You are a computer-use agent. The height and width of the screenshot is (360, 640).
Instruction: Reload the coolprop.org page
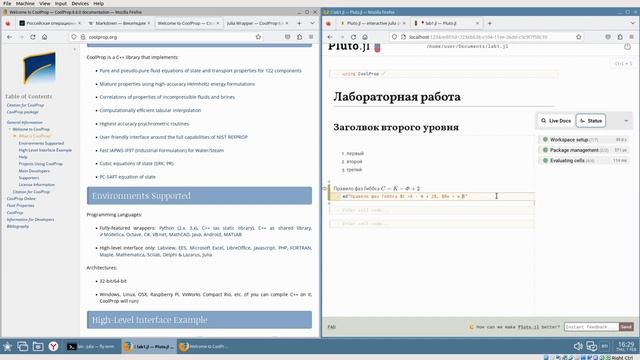click(x=33, y=37)
